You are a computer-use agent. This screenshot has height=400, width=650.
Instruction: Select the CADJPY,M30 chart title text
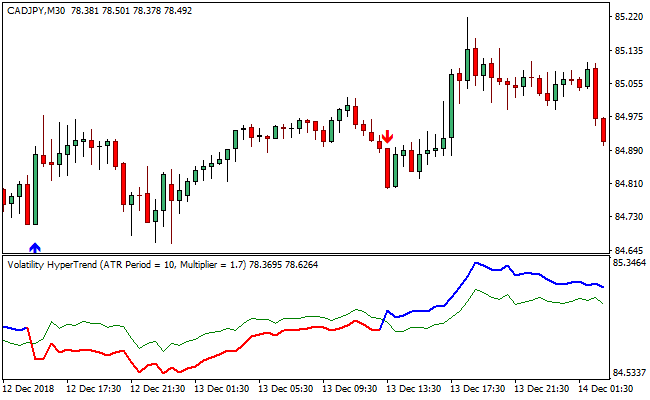[36, 11]
